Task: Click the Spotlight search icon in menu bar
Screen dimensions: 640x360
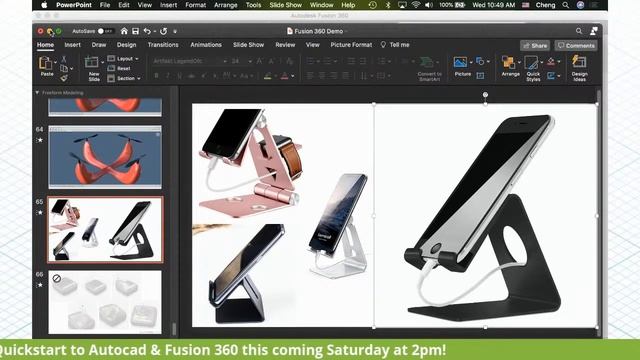Action: point(565,5)
